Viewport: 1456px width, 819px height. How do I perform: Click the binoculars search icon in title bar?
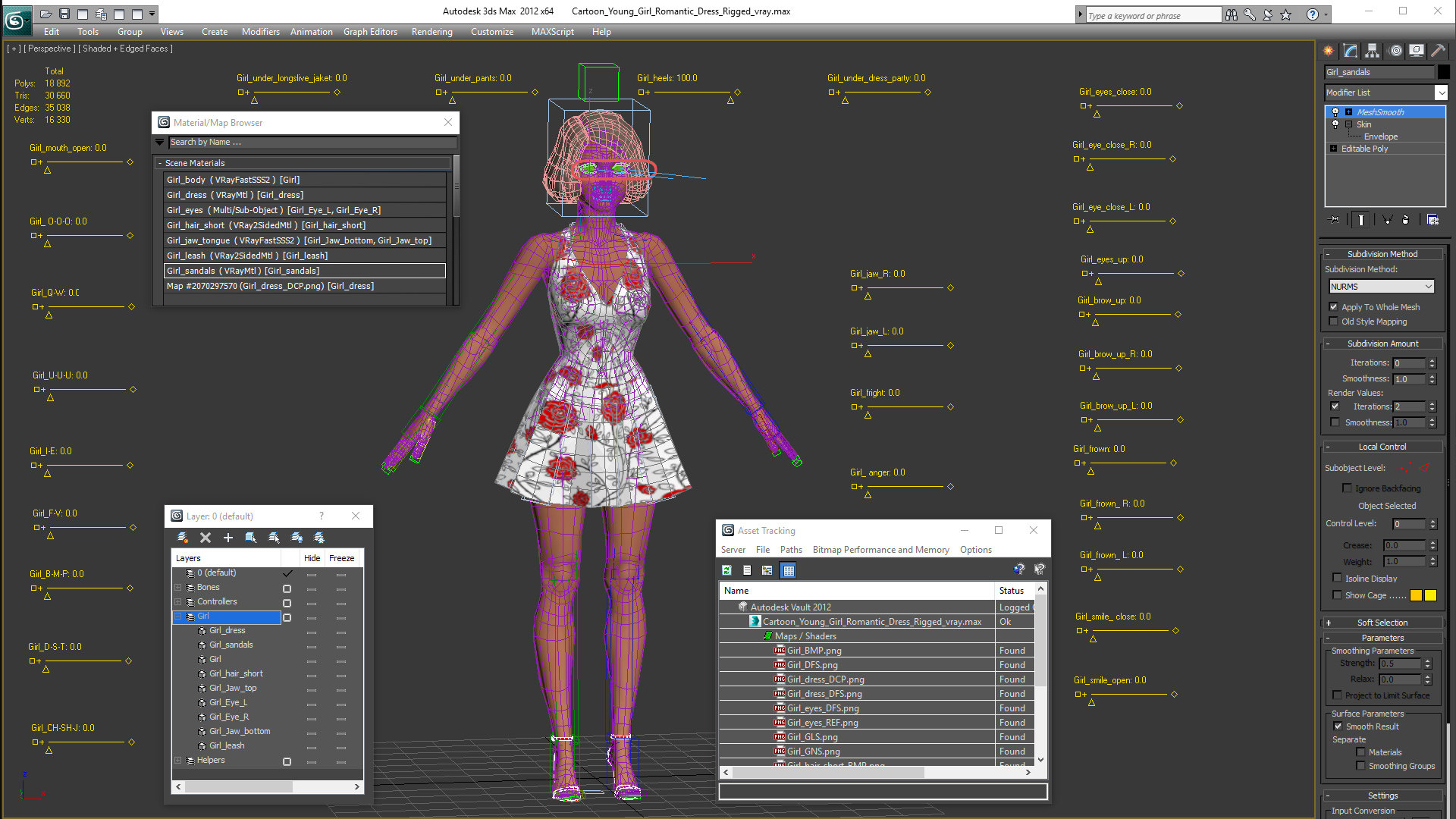tap(1232, 14)
